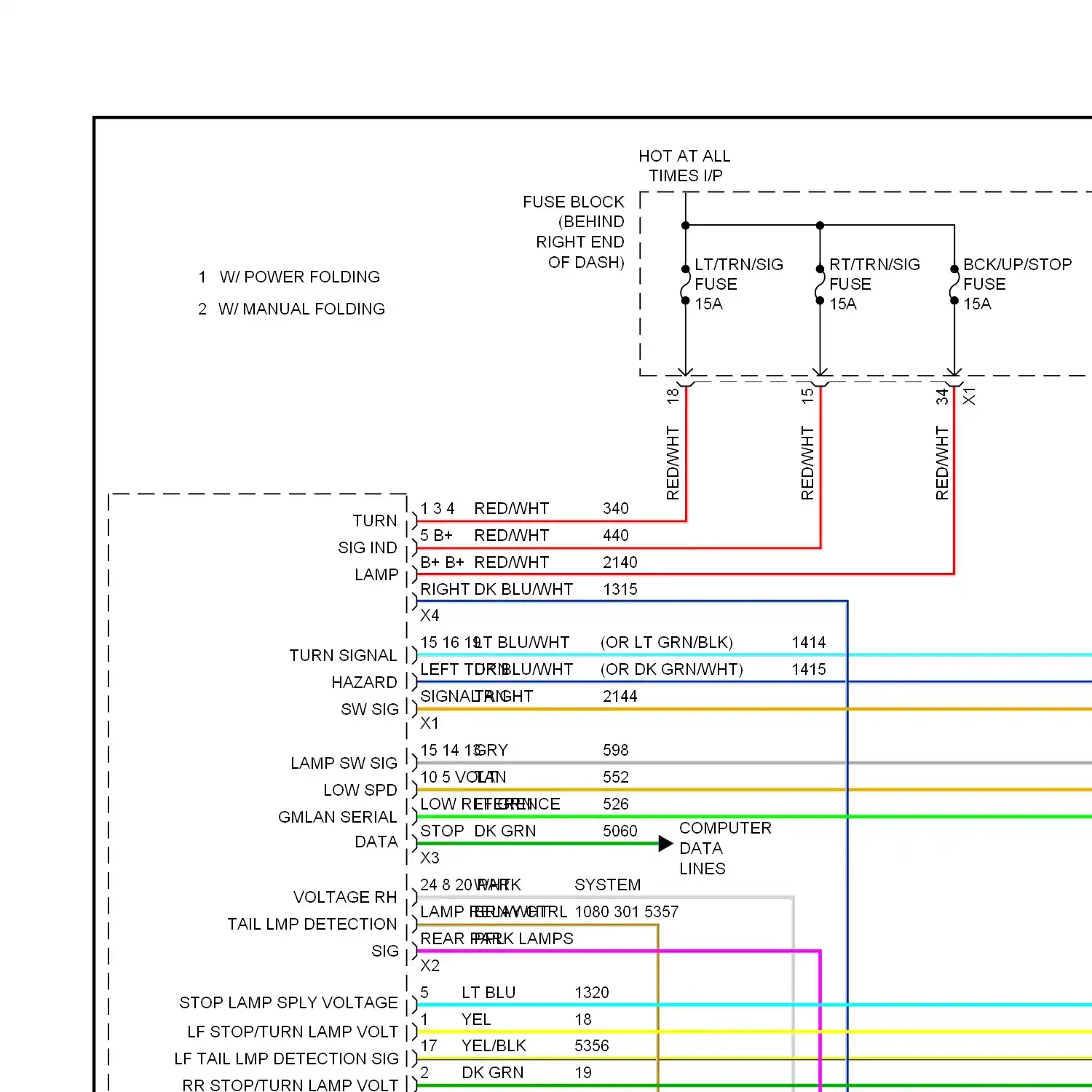Click 'VOLTAGE RH' module label
The image size is (1092, 1092).
tap(345, 897)
